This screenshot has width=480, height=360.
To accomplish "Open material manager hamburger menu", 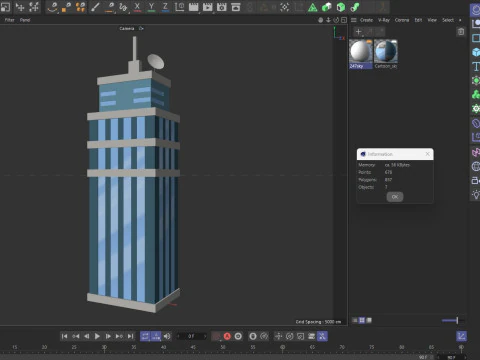I will point(354,20).
